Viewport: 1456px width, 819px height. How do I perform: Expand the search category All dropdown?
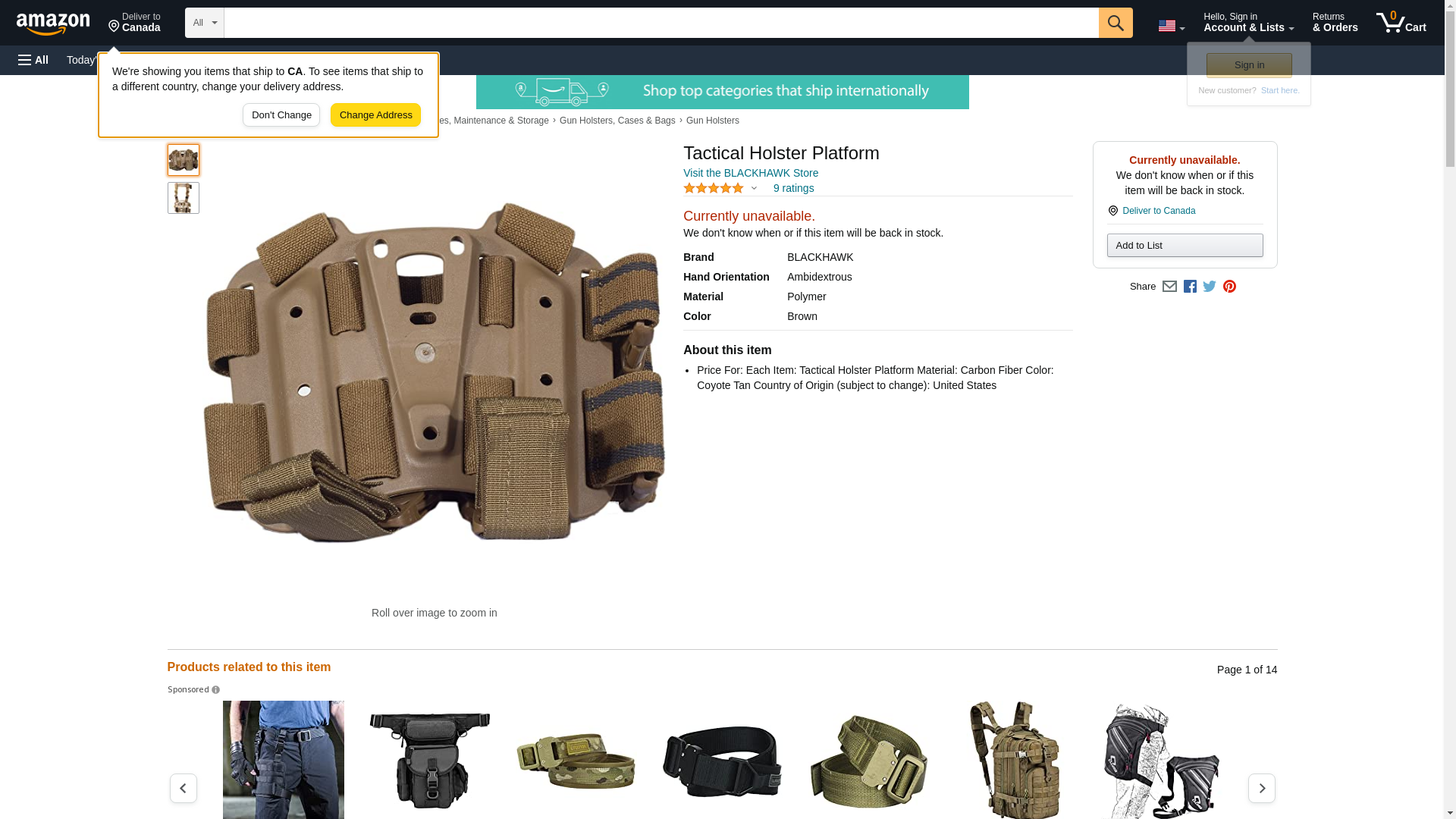(204, 23)
